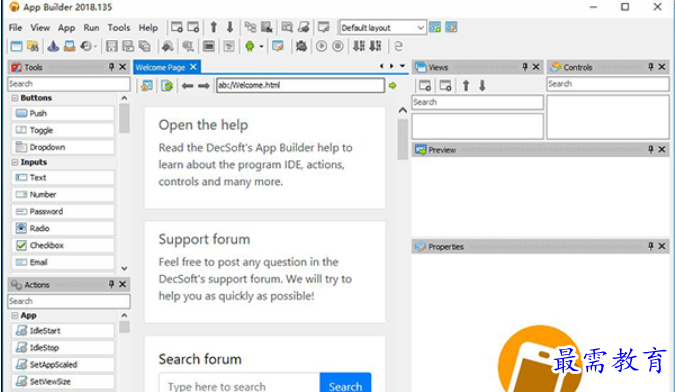675x392 pixels.
Task: Select the Dropdown tool
Action: tap(63, 147)
